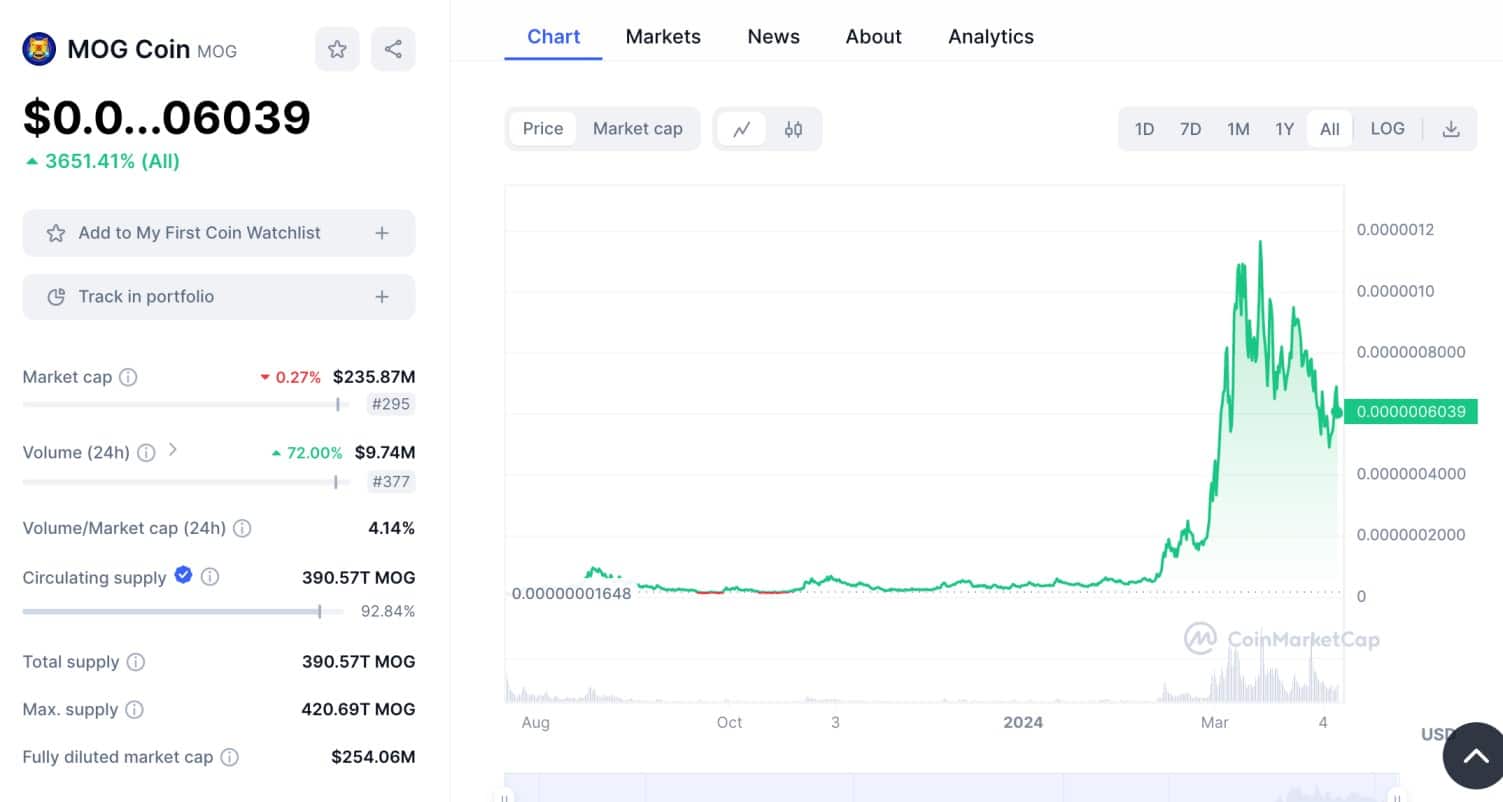Click the #295 market cap rank badge
The image size is (1503, 802).
point(391,405)
